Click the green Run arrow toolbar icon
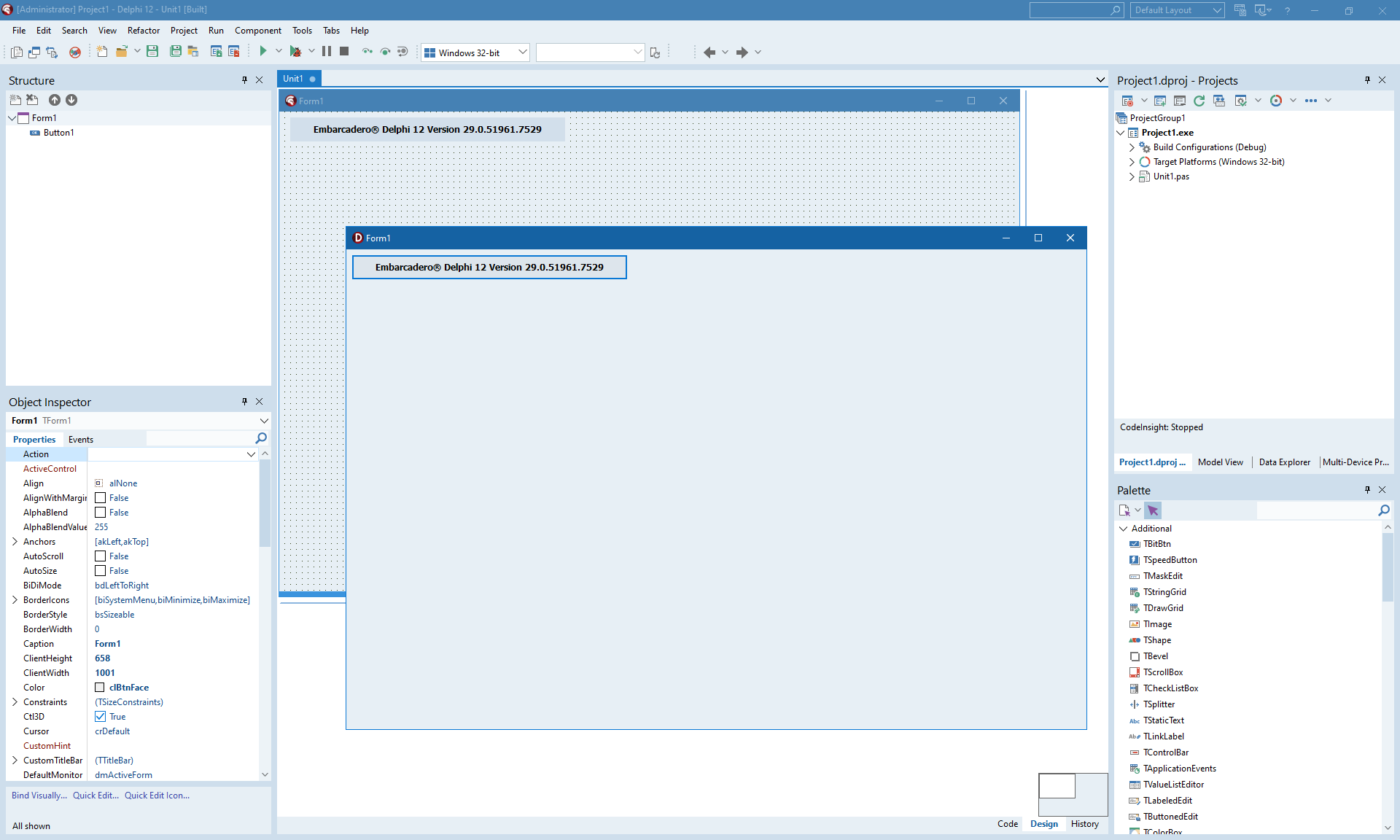Screen dimensions: 1400x840 click(263, 51)
